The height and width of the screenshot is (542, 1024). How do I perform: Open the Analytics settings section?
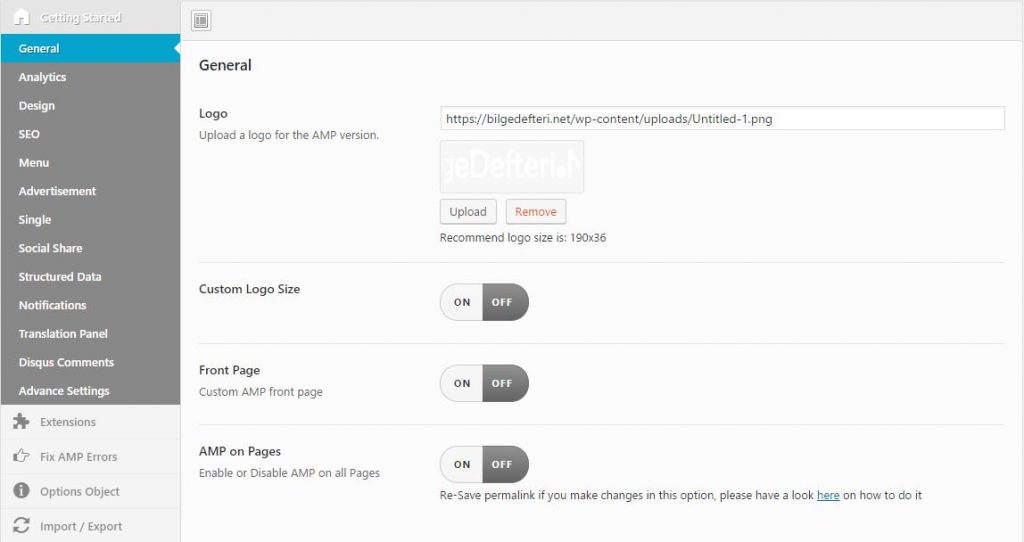[42, 77]
